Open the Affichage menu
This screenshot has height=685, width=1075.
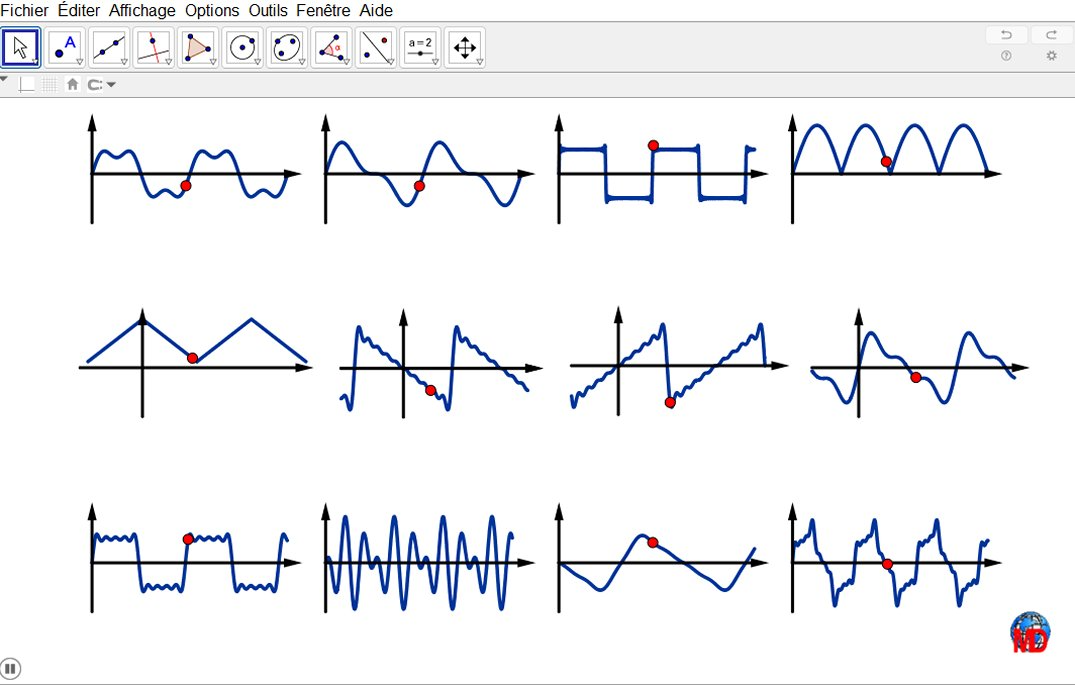142,10
